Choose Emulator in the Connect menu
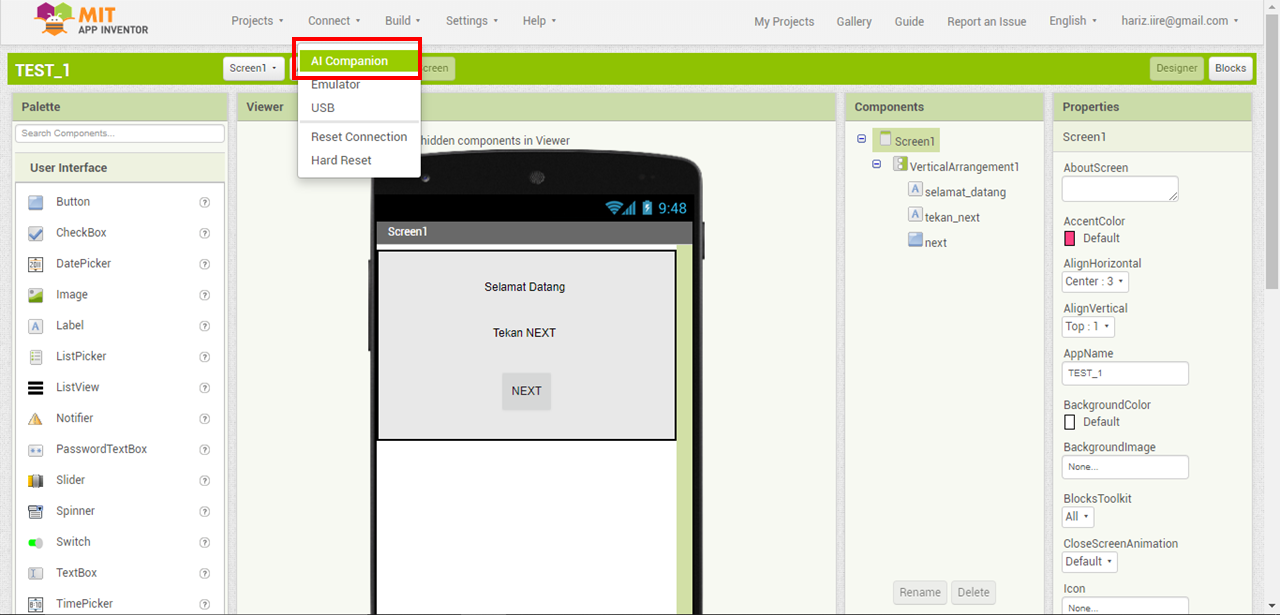 pyautogui.click(x=335, y=85)
